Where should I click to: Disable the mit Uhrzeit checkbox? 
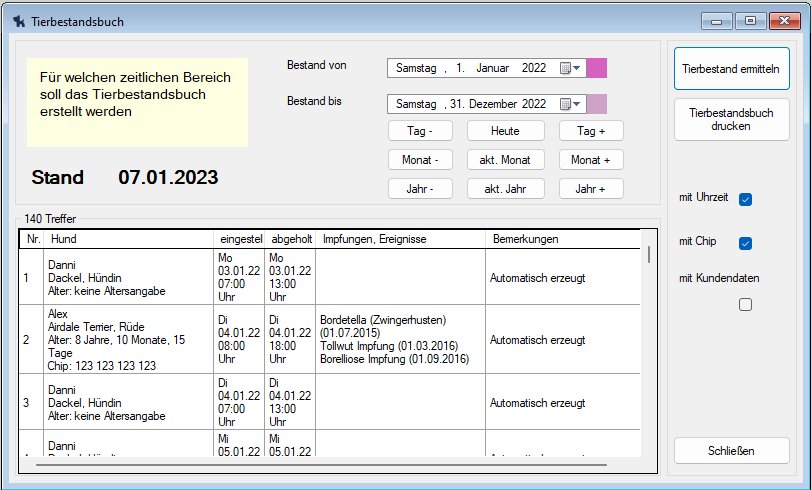click(x=745, y=199)
